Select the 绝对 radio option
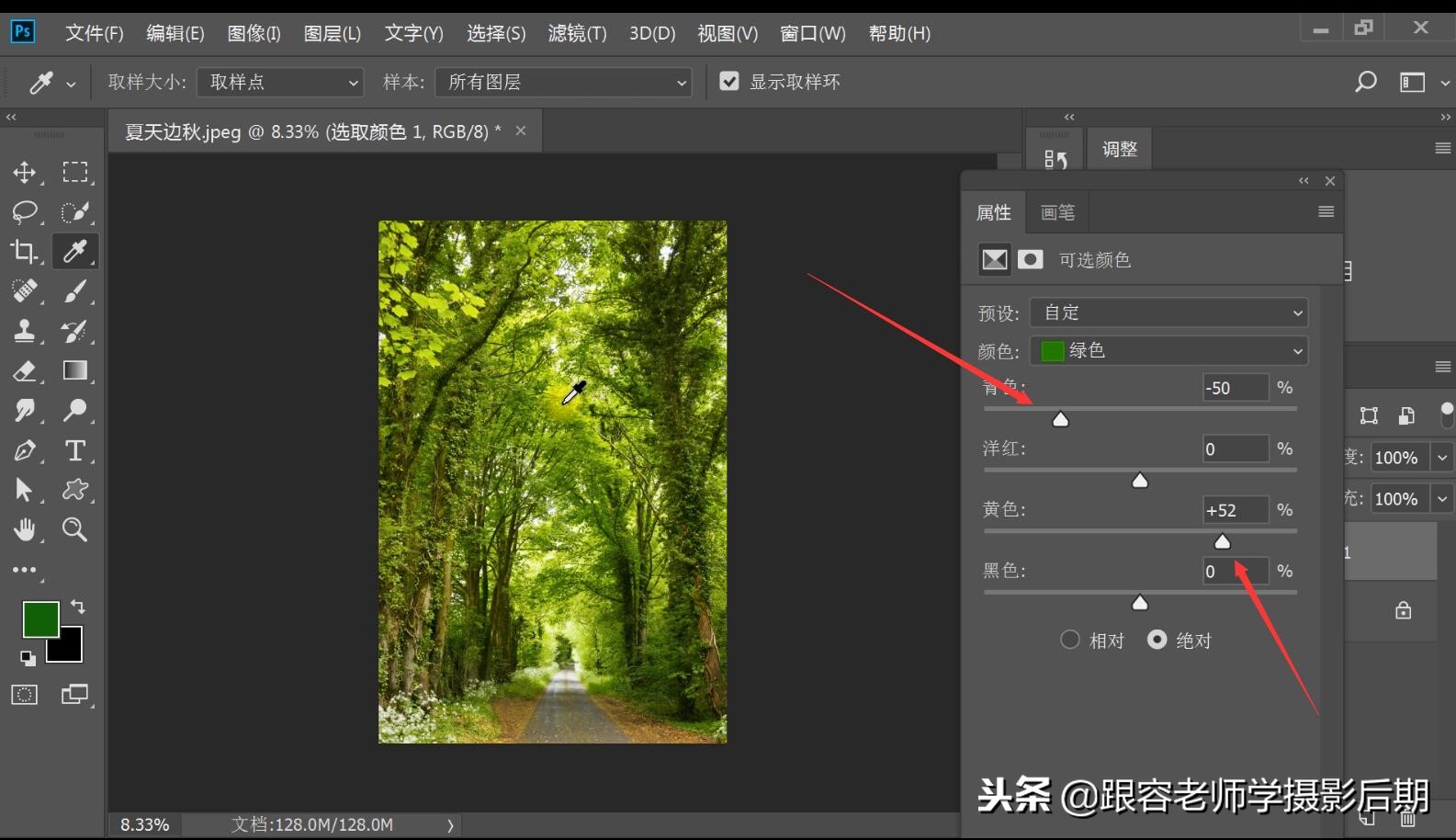Image resolution: width=1456 pixels, height=840 pixels. pos(1157,640)
